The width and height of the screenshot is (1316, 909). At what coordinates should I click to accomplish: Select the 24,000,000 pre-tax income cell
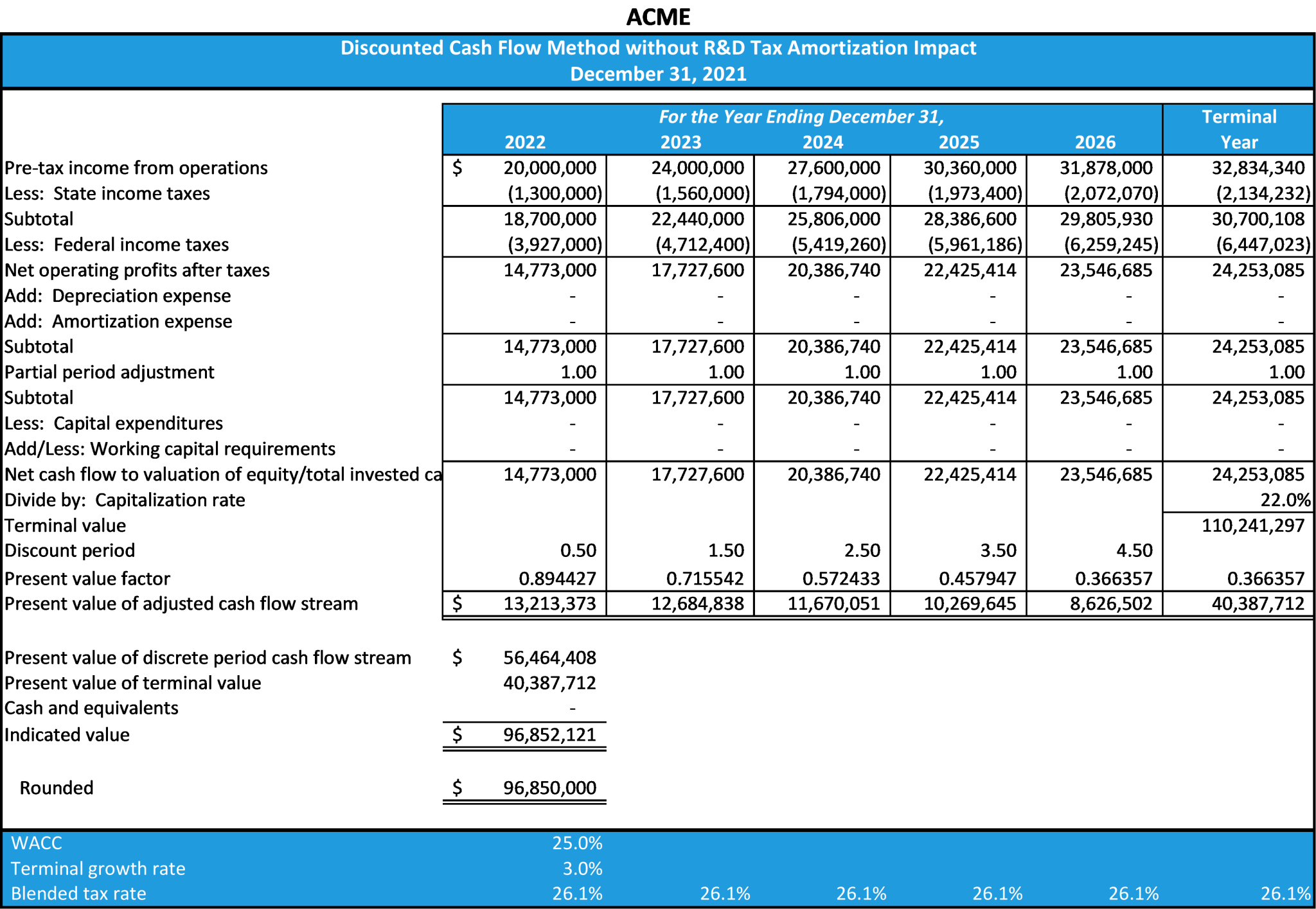(x=698, y=168)
